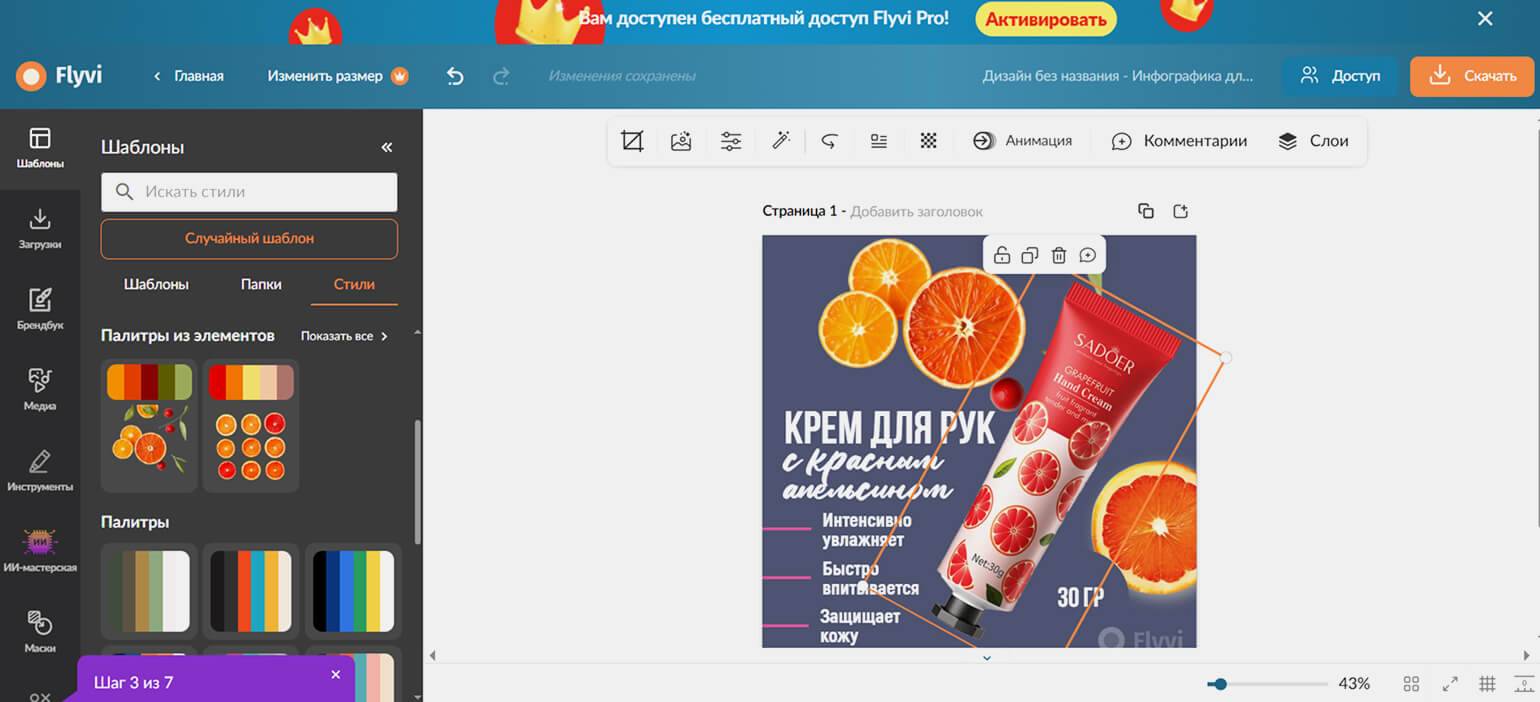Image resolution: width=1540 pixels, height=702 pixels.
Task: Toggle fullscreen mode icon
Action: point(1450,684)
